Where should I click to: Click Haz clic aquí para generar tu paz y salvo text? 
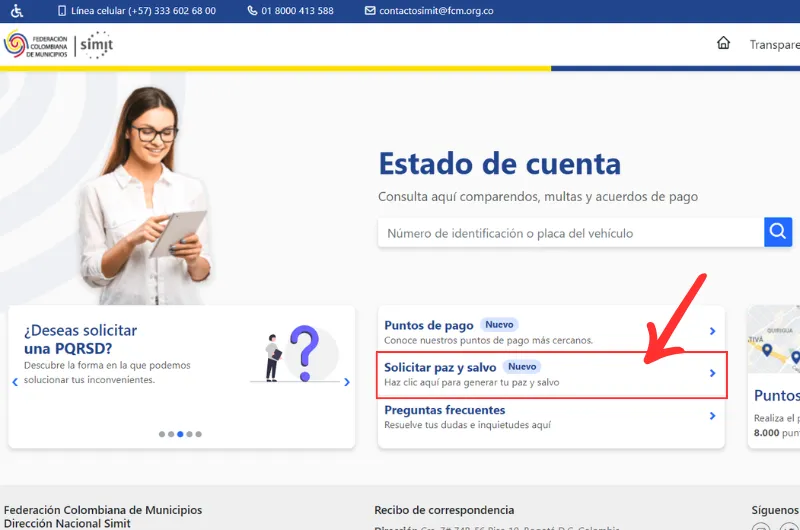(x=471, y=383)
